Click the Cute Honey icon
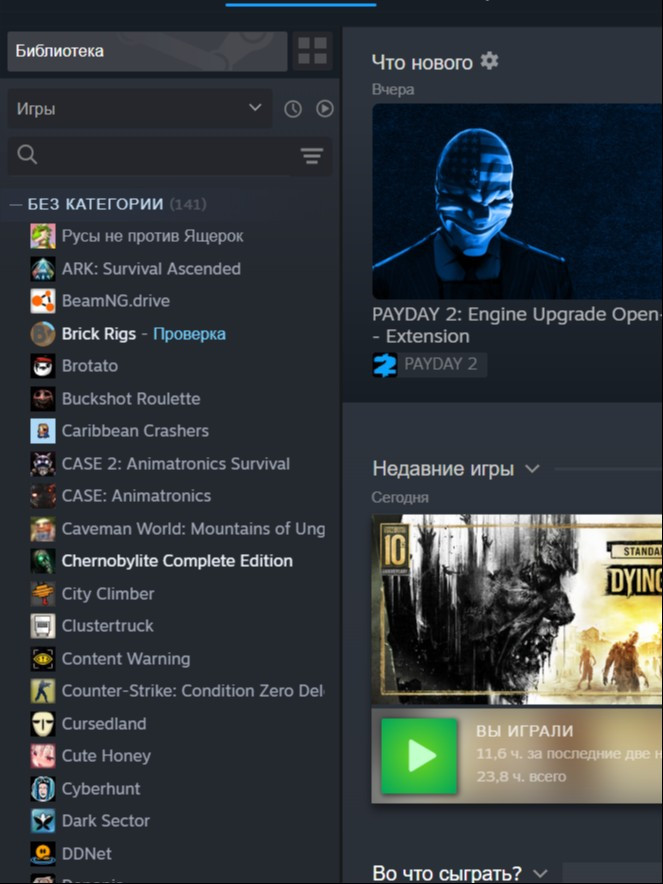Screen dimensions: 663x884 [x=43, y=756]
